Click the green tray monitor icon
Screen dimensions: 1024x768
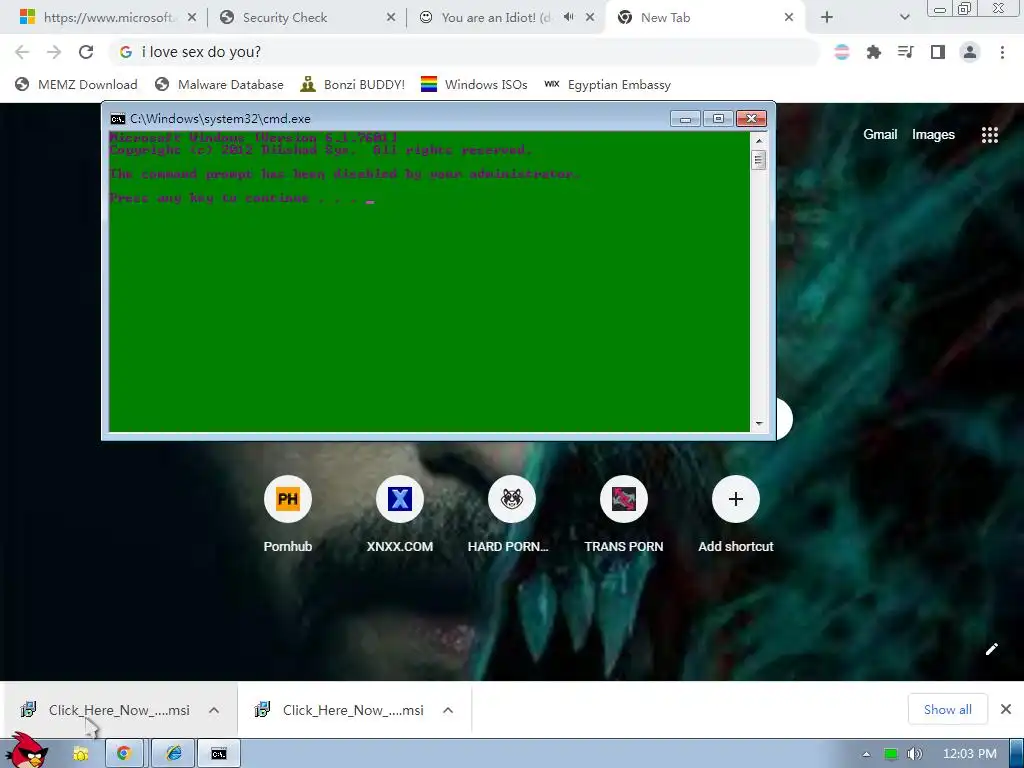point(891,754)
